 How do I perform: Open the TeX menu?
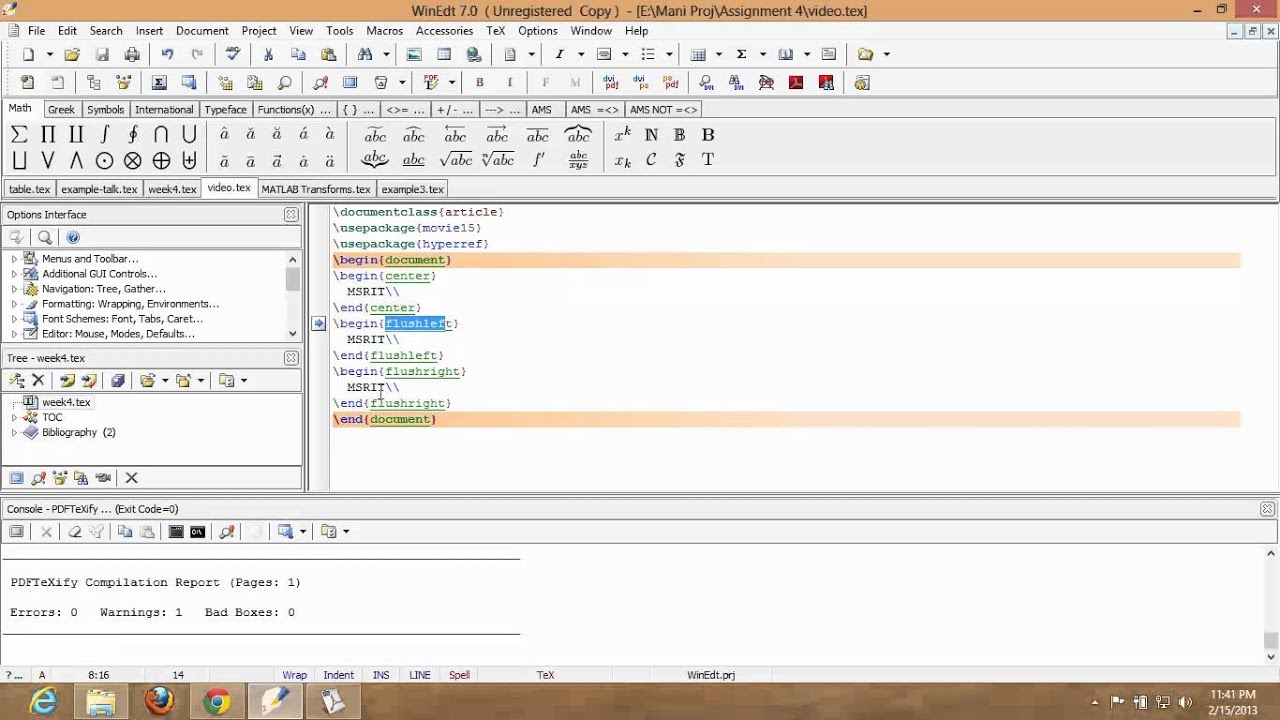click(496, 31)
